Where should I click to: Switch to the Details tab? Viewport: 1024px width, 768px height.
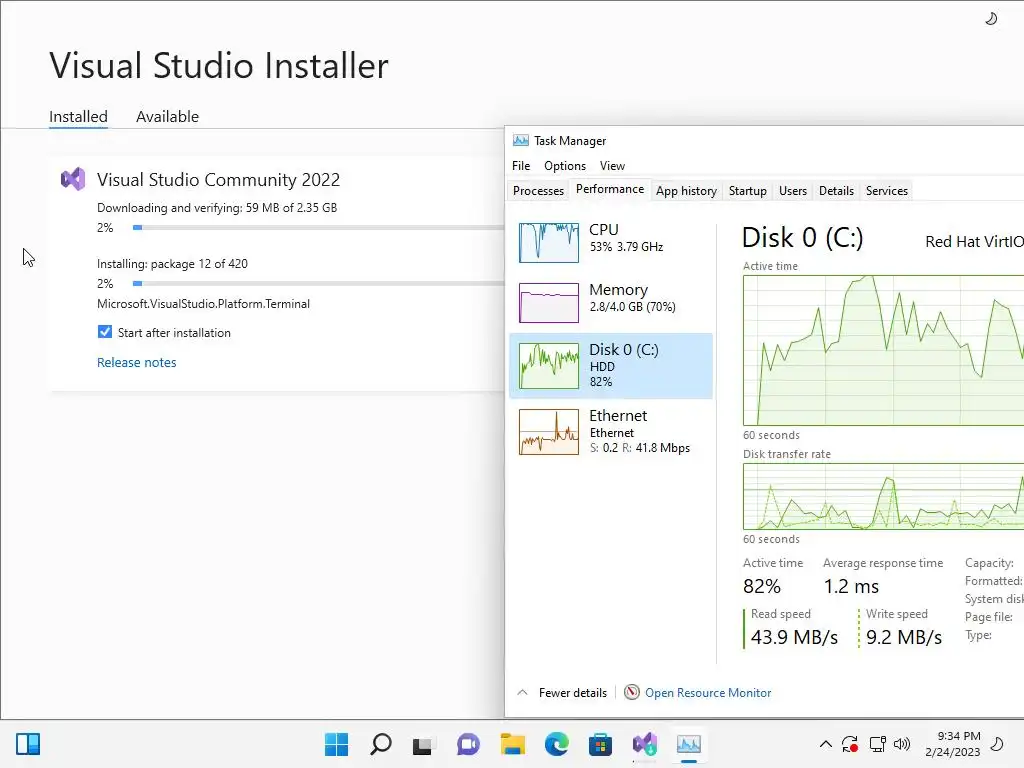tap(837, 191)
